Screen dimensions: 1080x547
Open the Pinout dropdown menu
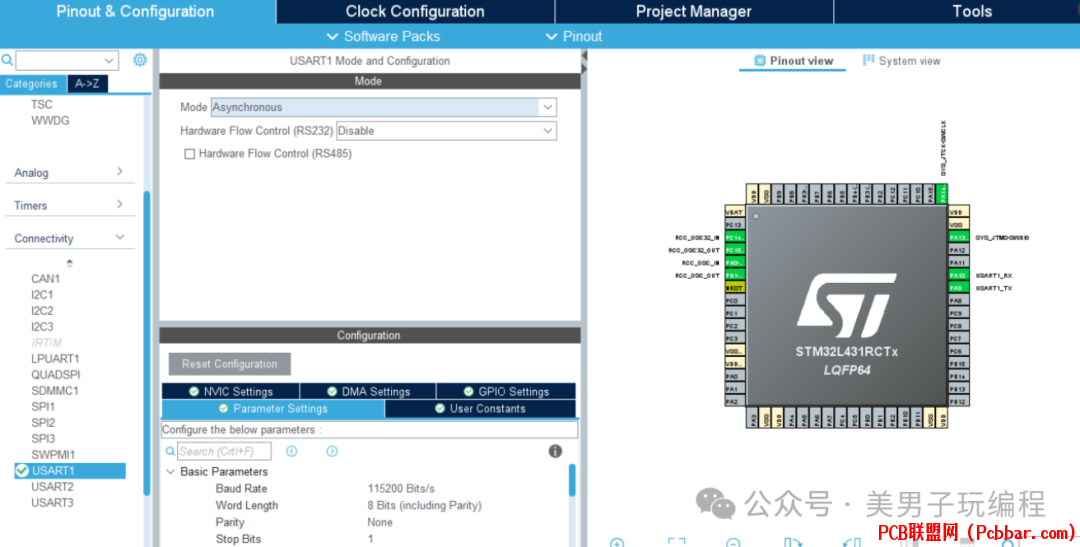pyautogui.click(x=574, y=37)
